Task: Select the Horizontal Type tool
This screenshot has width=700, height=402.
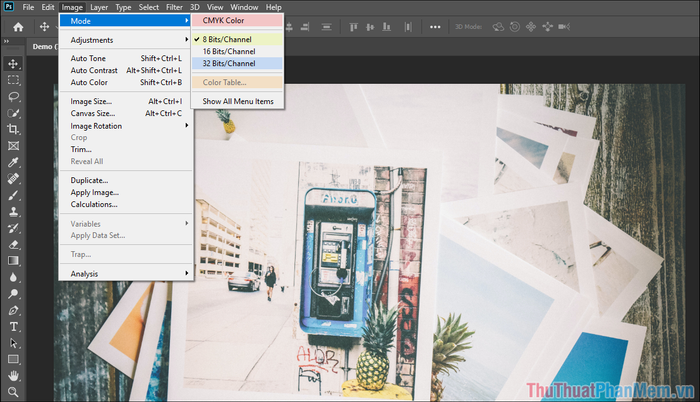Action: pyautogui.click(x=13, y=327)
